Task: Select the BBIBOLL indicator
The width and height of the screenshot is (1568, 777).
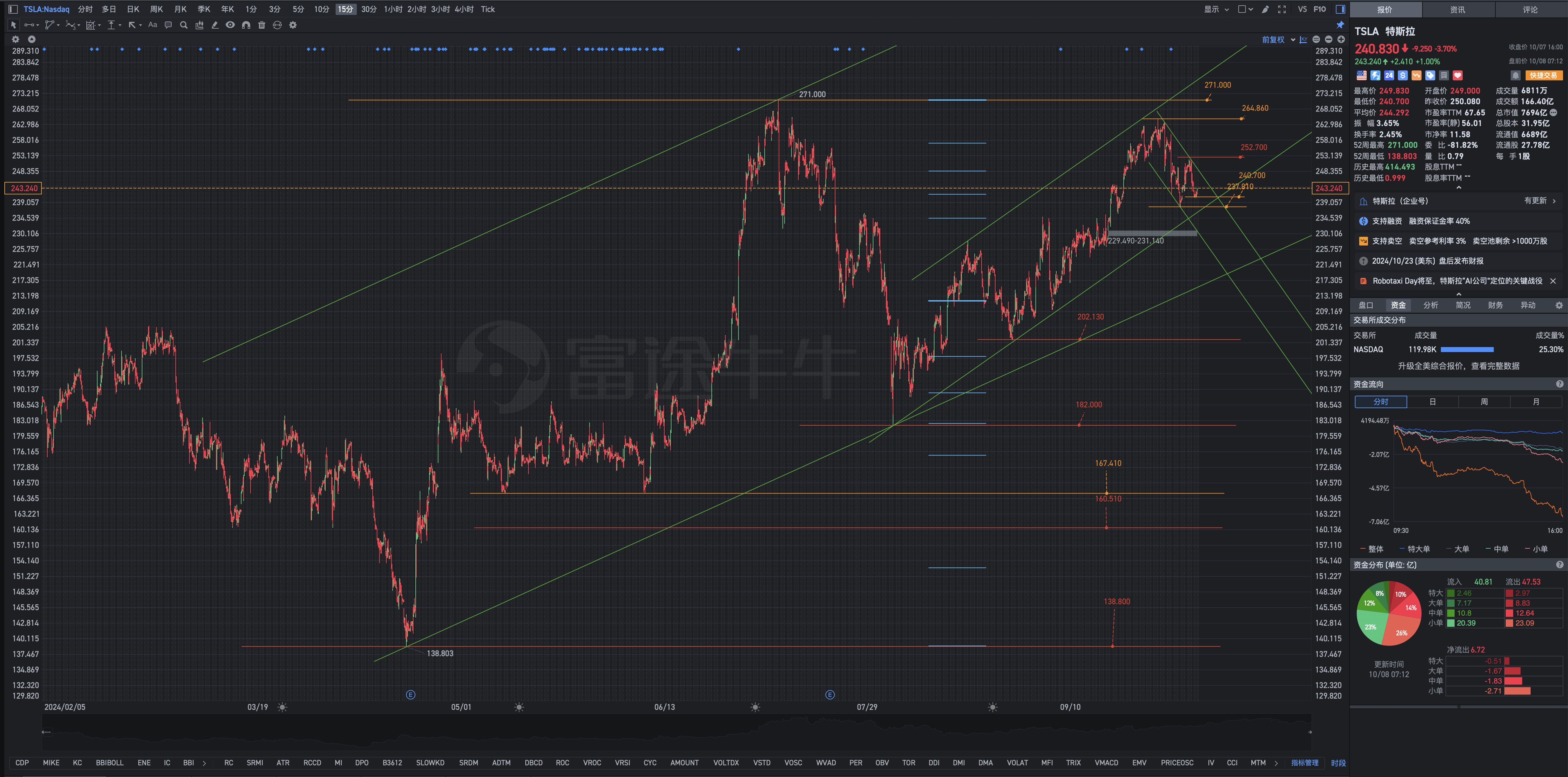Action: pyautogui.click(x=110, y=762)
